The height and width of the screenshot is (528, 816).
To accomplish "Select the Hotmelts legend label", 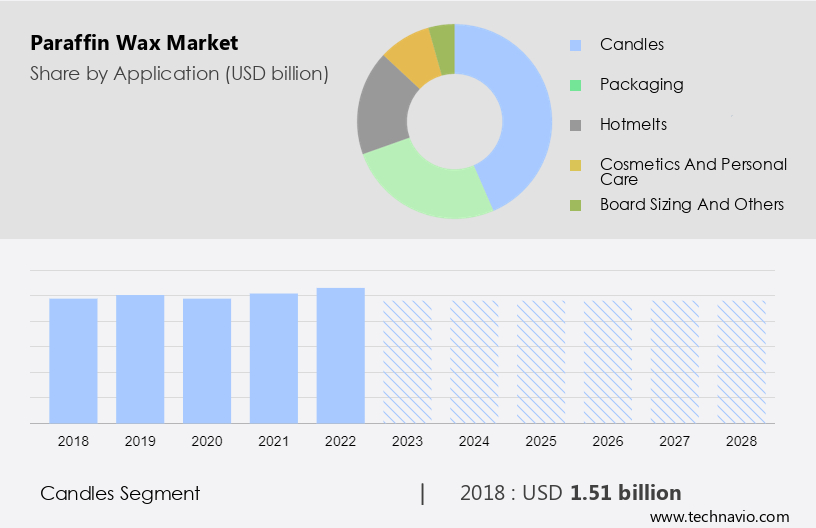I will (x=633, y=125).
